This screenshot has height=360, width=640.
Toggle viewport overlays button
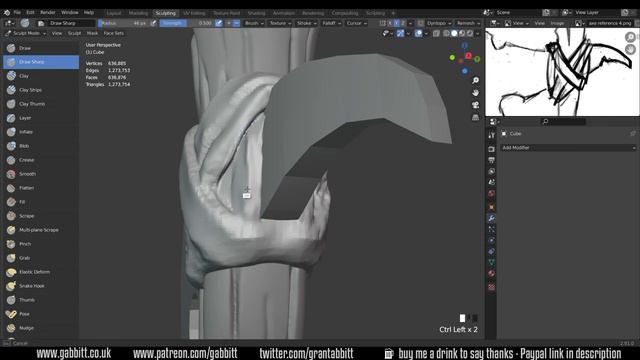point(418,33)
